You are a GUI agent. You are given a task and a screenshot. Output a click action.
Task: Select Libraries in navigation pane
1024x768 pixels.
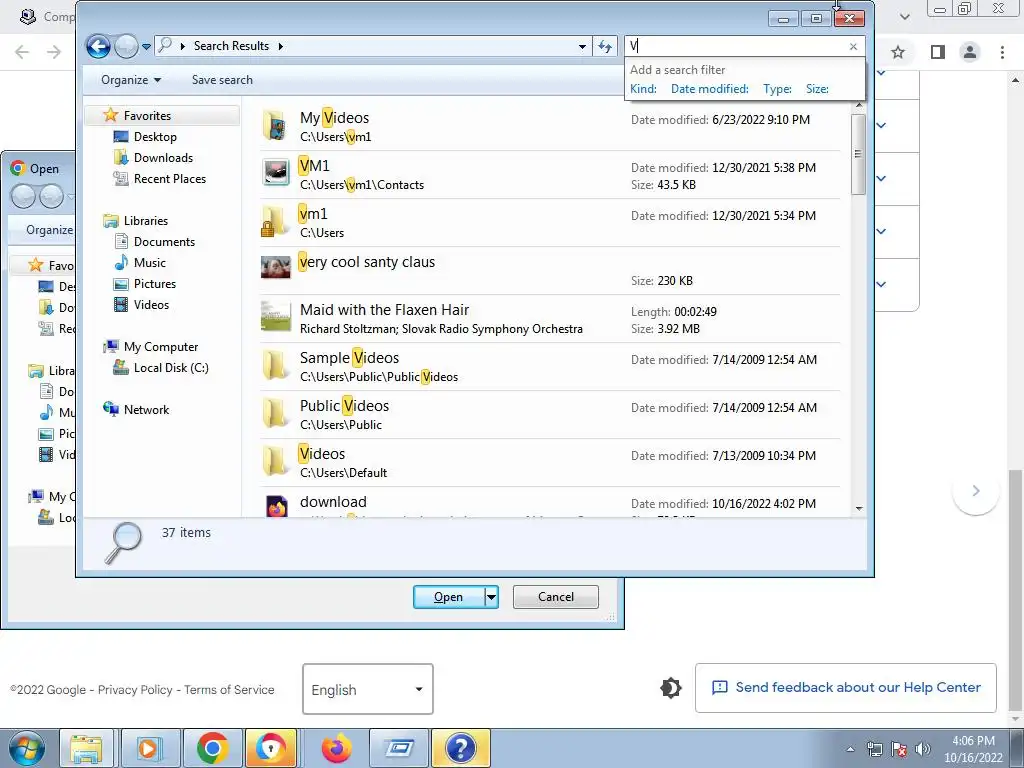point(146,221)
